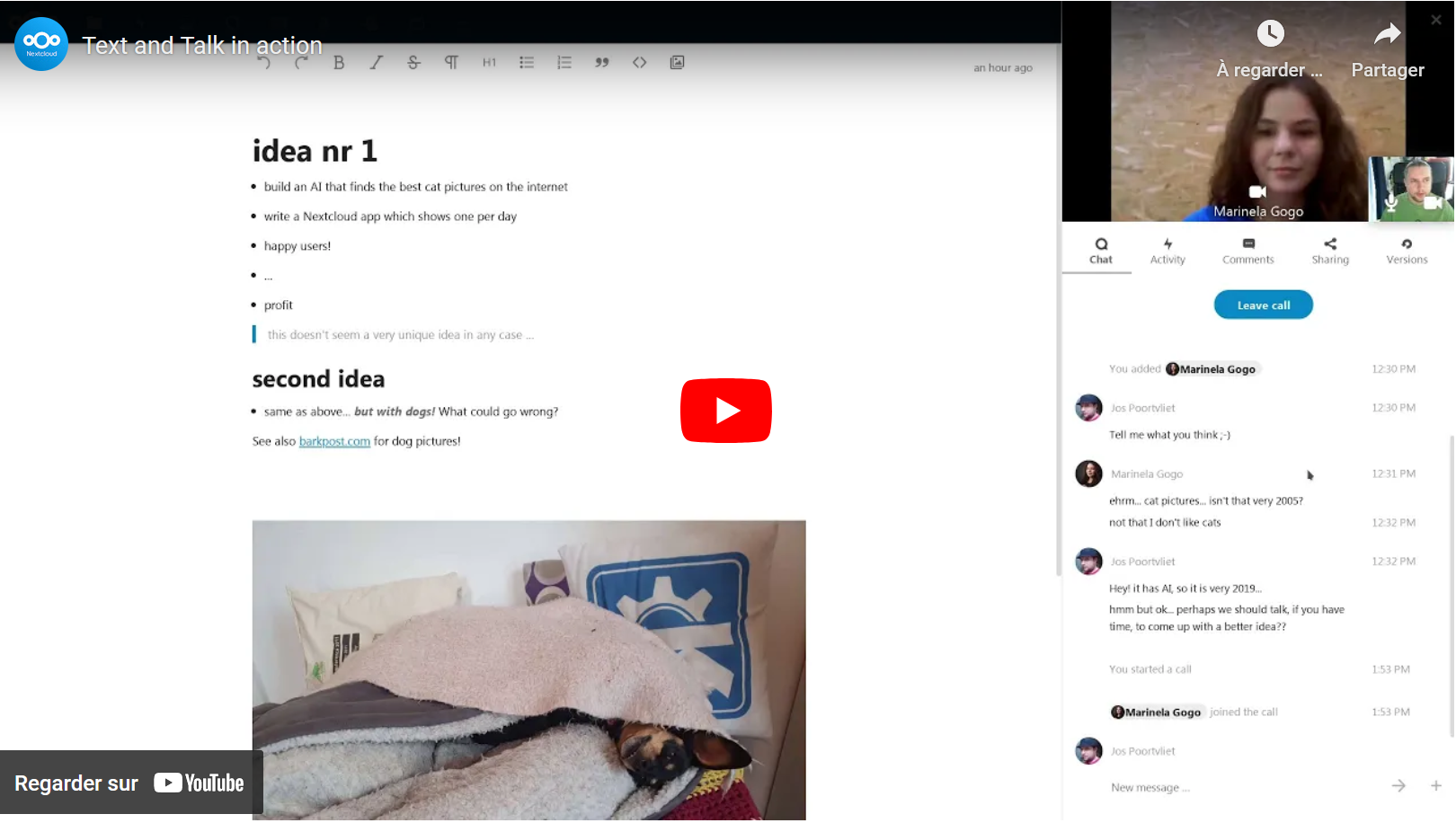
Task: Click Marinela Gogo's avatar in chat
Action: pyautogui.click(x=1089, y=473)
